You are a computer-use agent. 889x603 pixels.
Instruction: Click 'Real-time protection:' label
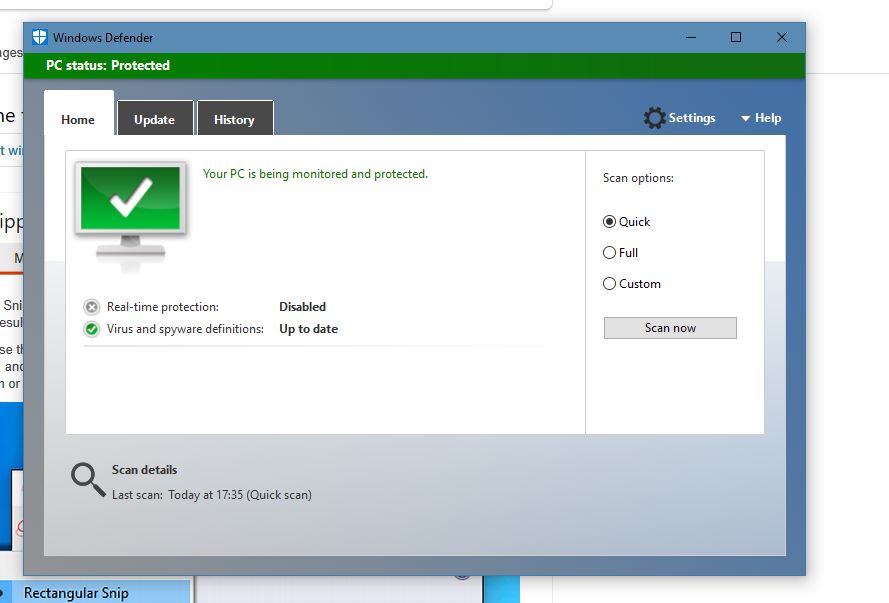click(163, 307)
